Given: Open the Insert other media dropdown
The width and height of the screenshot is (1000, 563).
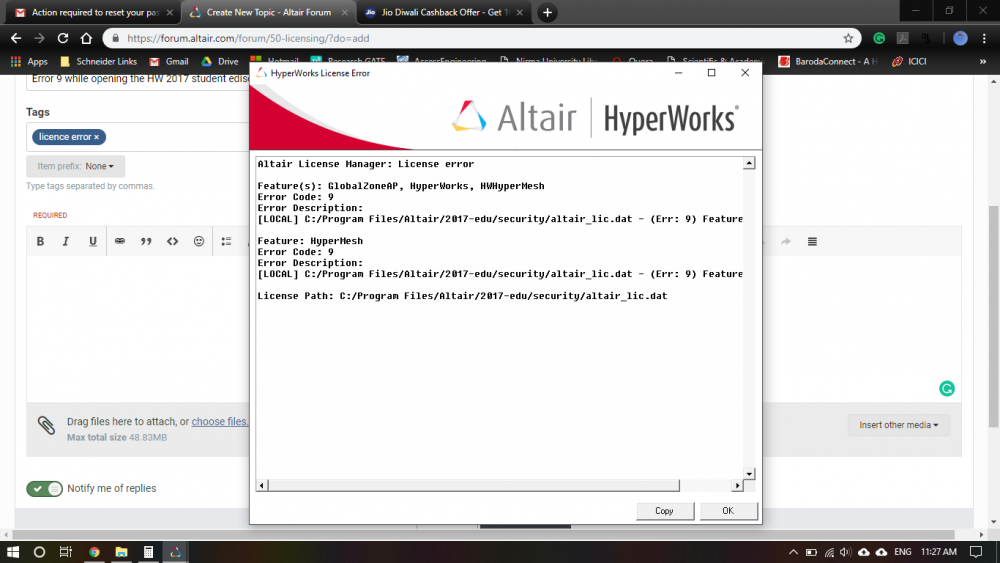Looking at the screenshot, I should pos(898,425).
